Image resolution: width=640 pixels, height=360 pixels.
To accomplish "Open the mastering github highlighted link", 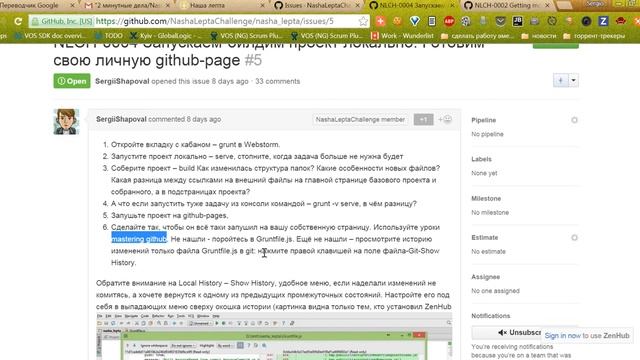I will (139, 239).
